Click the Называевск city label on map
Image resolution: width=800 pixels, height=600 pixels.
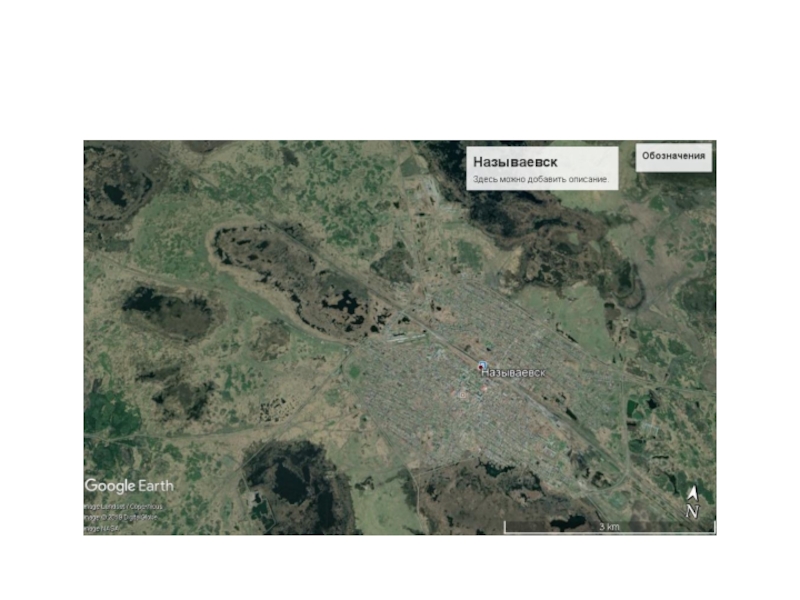[x=514, y=373]
